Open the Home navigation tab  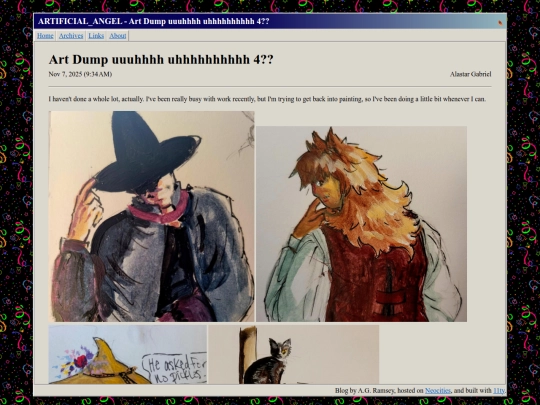pos(45,35)
